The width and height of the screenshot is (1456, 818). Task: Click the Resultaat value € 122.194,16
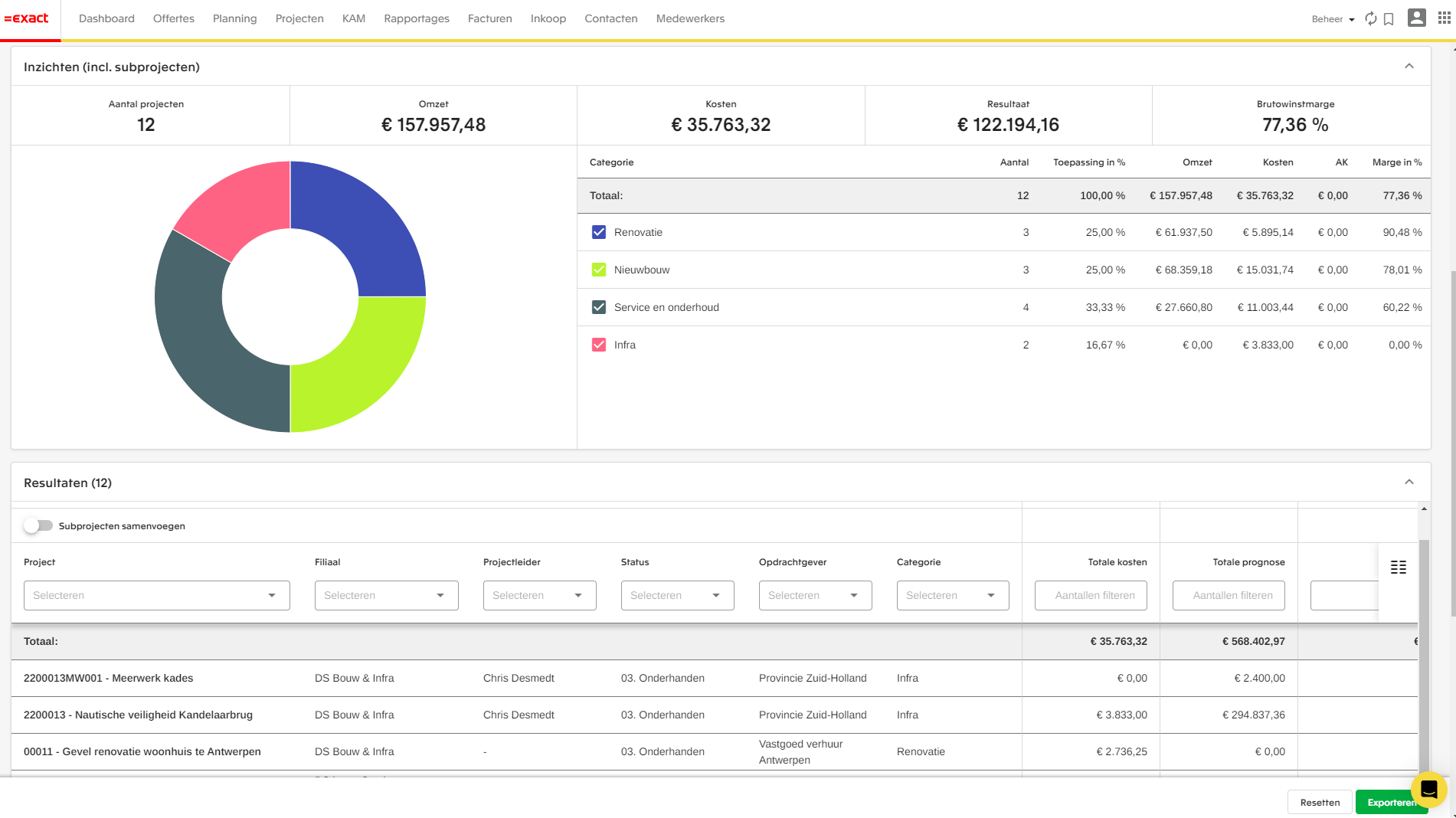[x=1008, y=125]
